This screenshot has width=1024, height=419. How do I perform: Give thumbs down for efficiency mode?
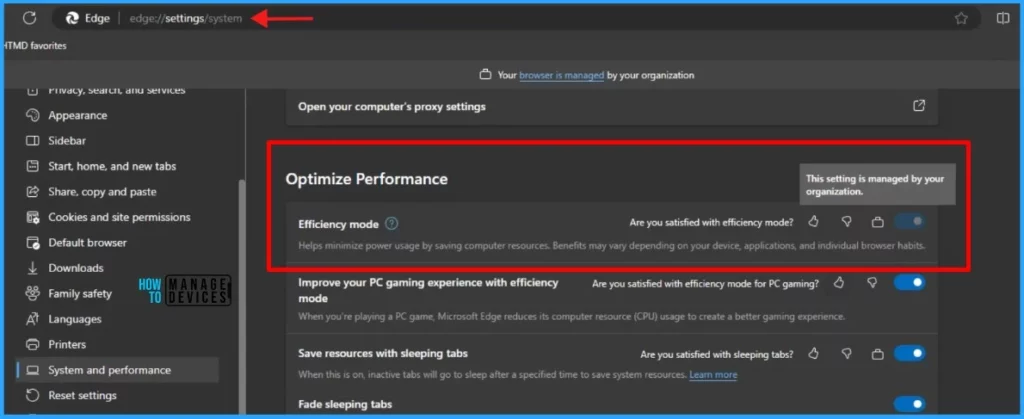(x=846, y=222)
